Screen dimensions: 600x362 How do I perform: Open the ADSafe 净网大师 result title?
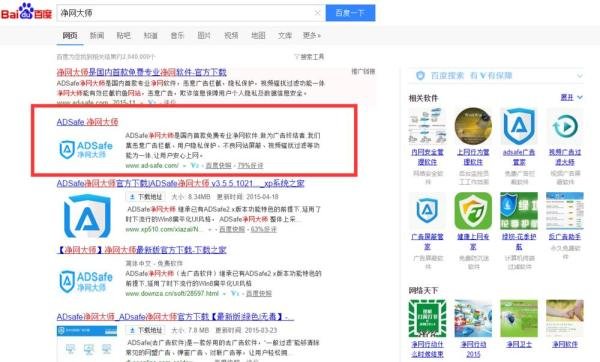click(x=88, y=122)
